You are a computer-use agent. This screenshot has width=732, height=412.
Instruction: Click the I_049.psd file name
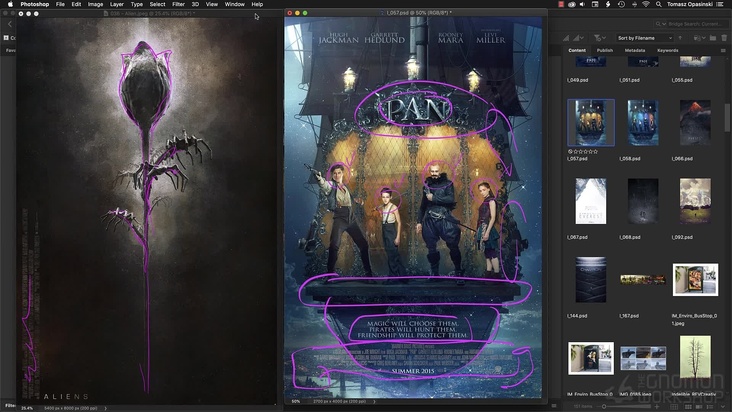point(578,80)
